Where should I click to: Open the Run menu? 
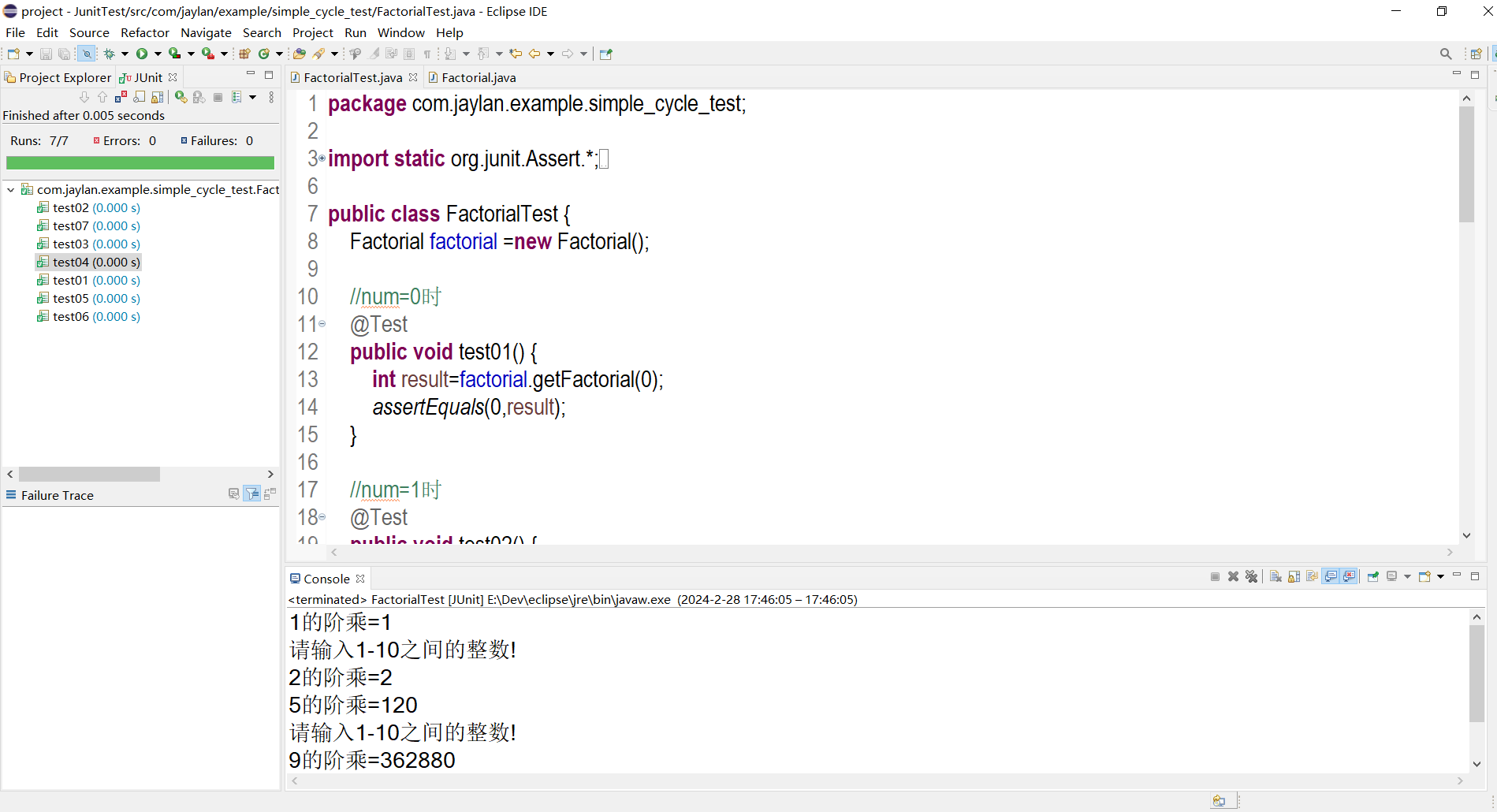point(356,32)
